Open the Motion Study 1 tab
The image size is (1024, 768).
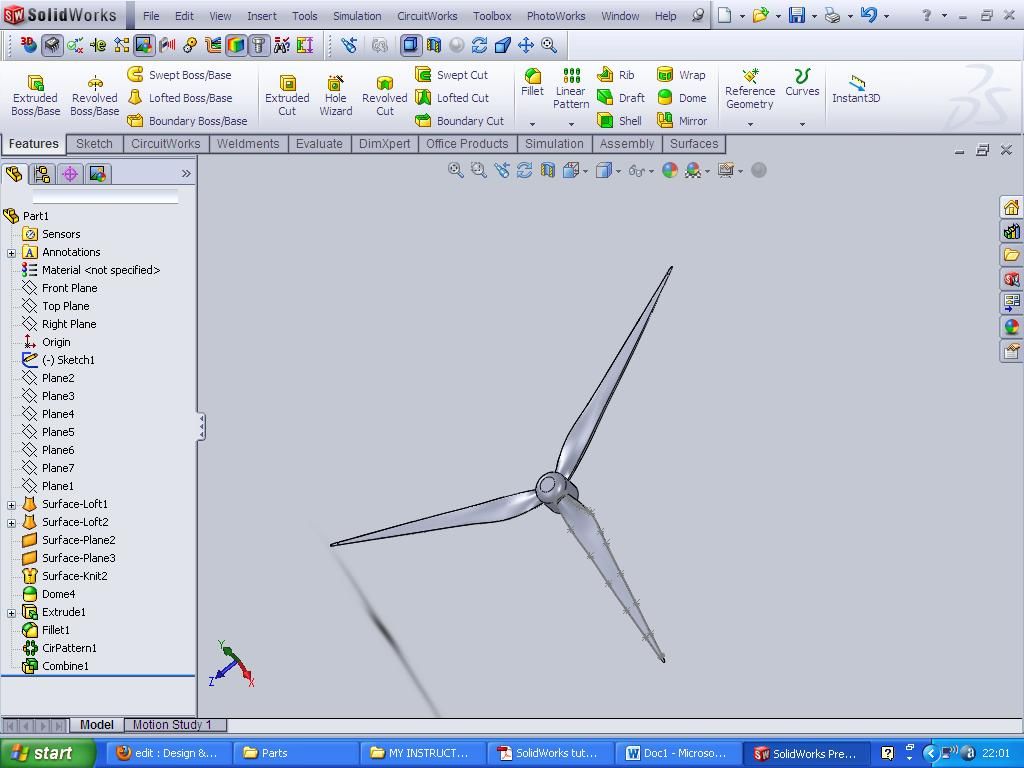click(171, 725)
